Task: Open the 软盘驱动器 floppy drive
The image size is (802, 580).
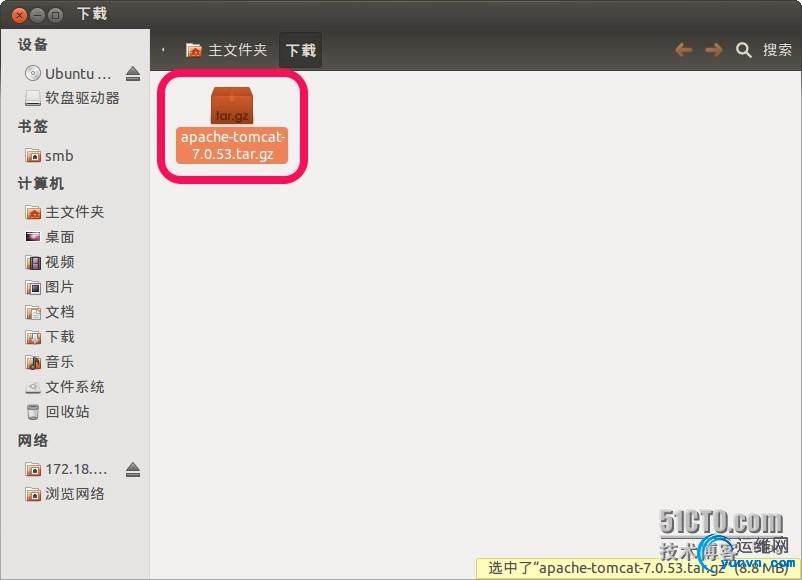Action: pyautogui.click(x=72, y=98)
